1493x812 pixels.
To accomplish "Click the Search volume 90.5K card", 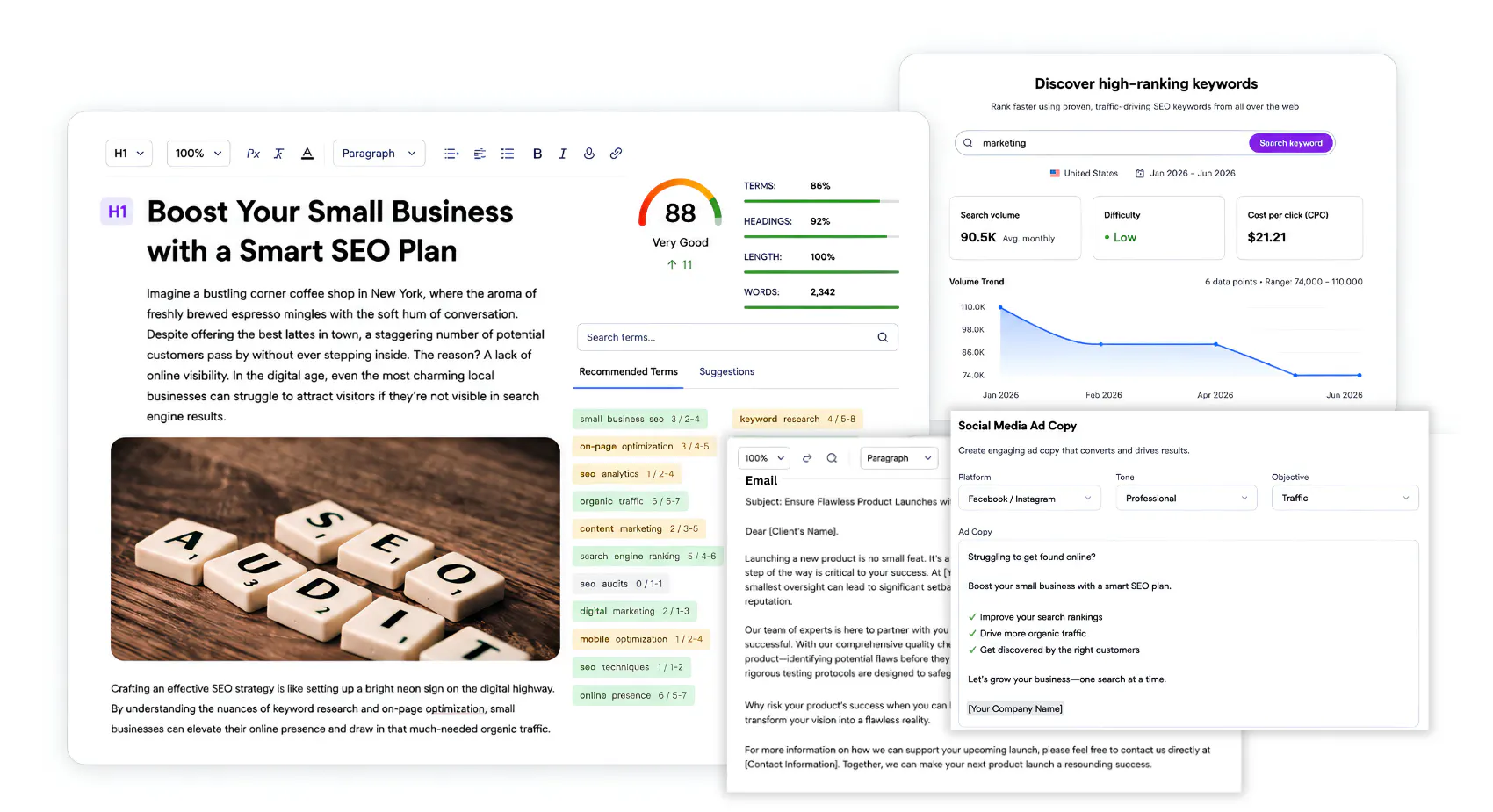I will [1015, 227].
